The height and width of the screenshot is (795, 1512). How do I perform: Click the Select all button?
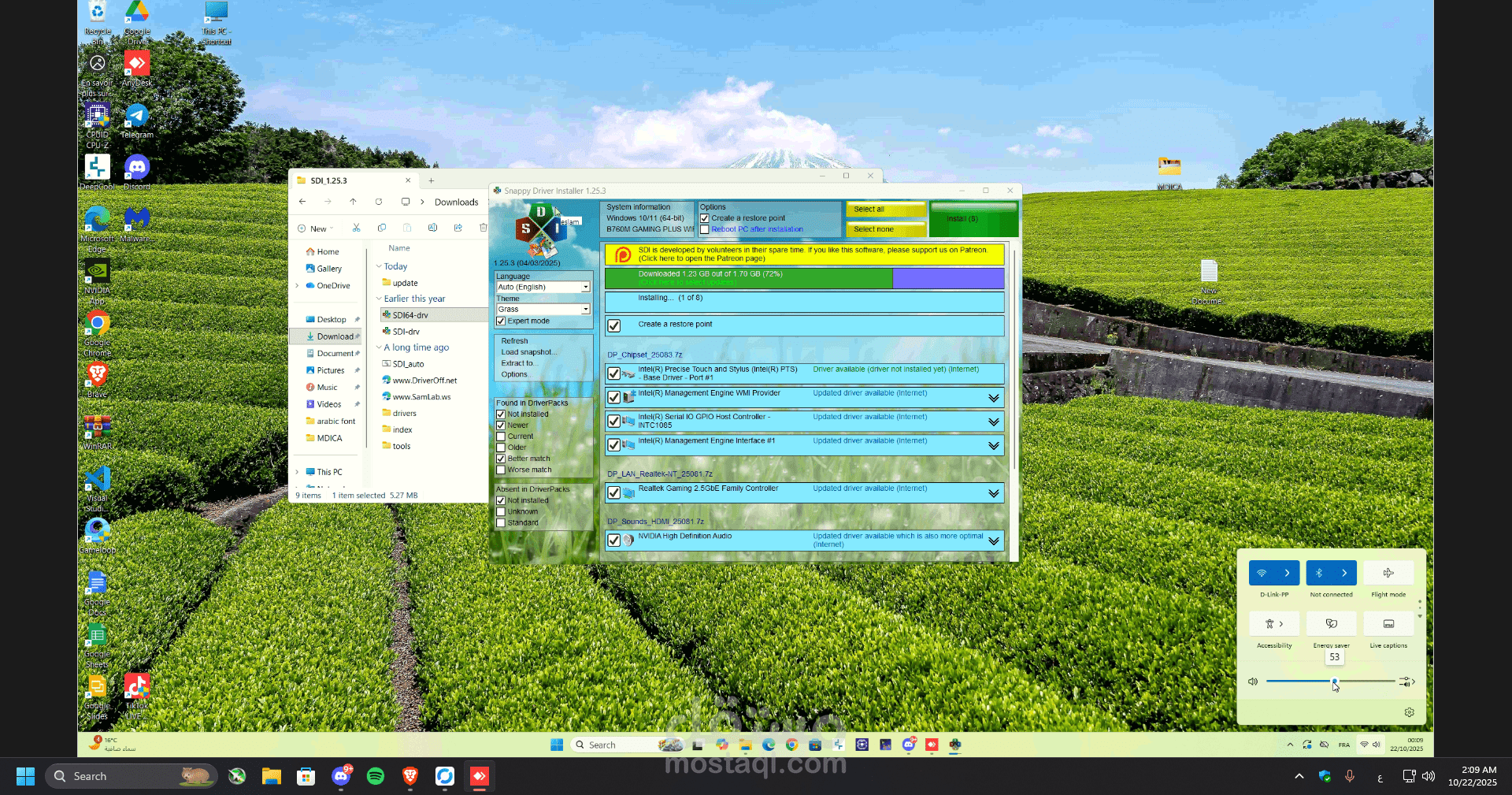(x=885, y=210)
